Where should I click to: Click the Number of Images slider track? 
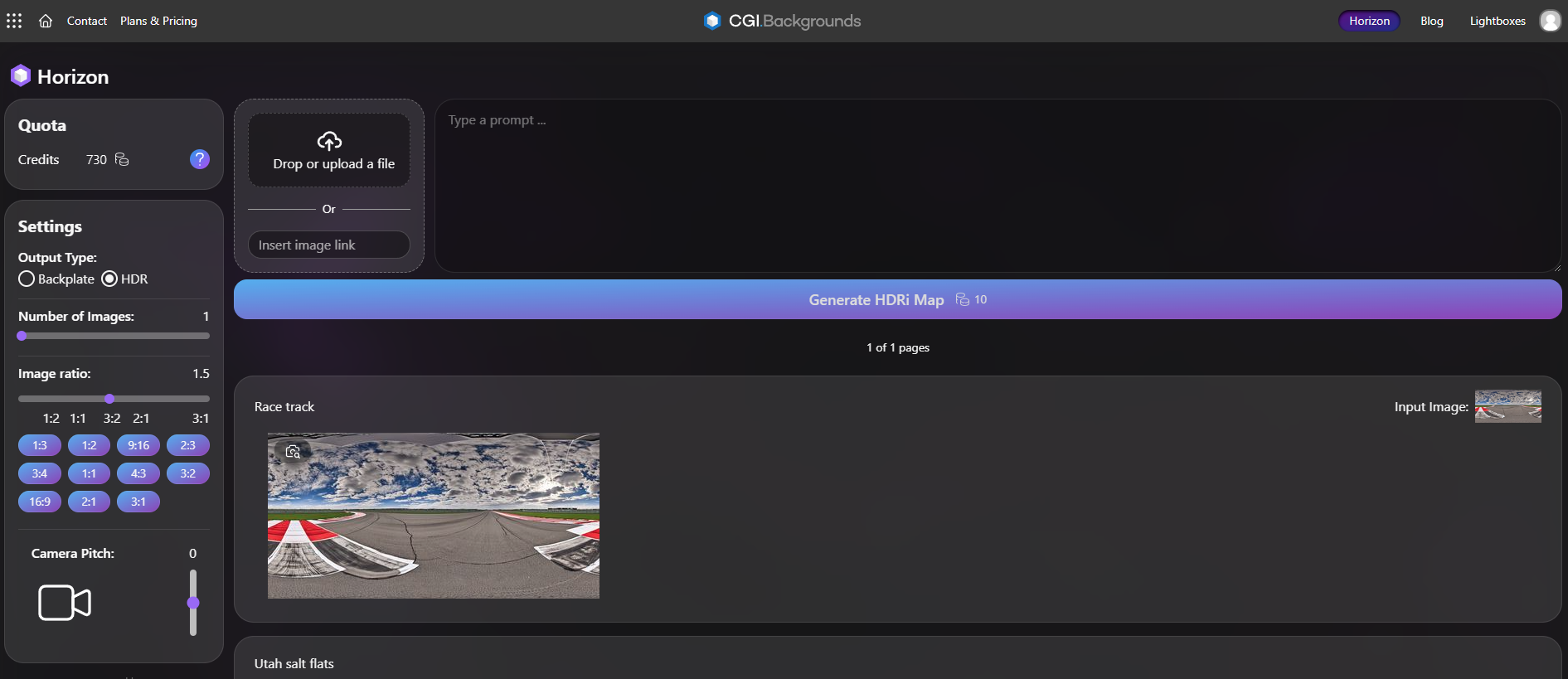[114, 336]
